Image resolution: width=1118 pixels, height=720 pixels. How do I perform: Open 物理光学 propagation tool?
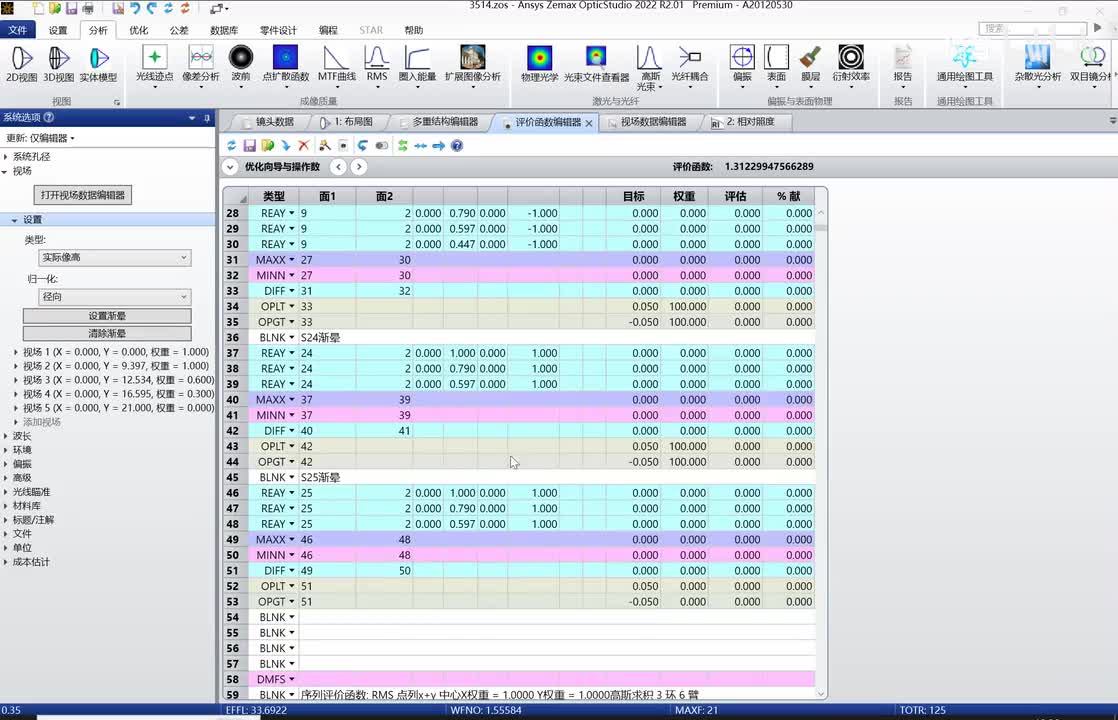540,64
